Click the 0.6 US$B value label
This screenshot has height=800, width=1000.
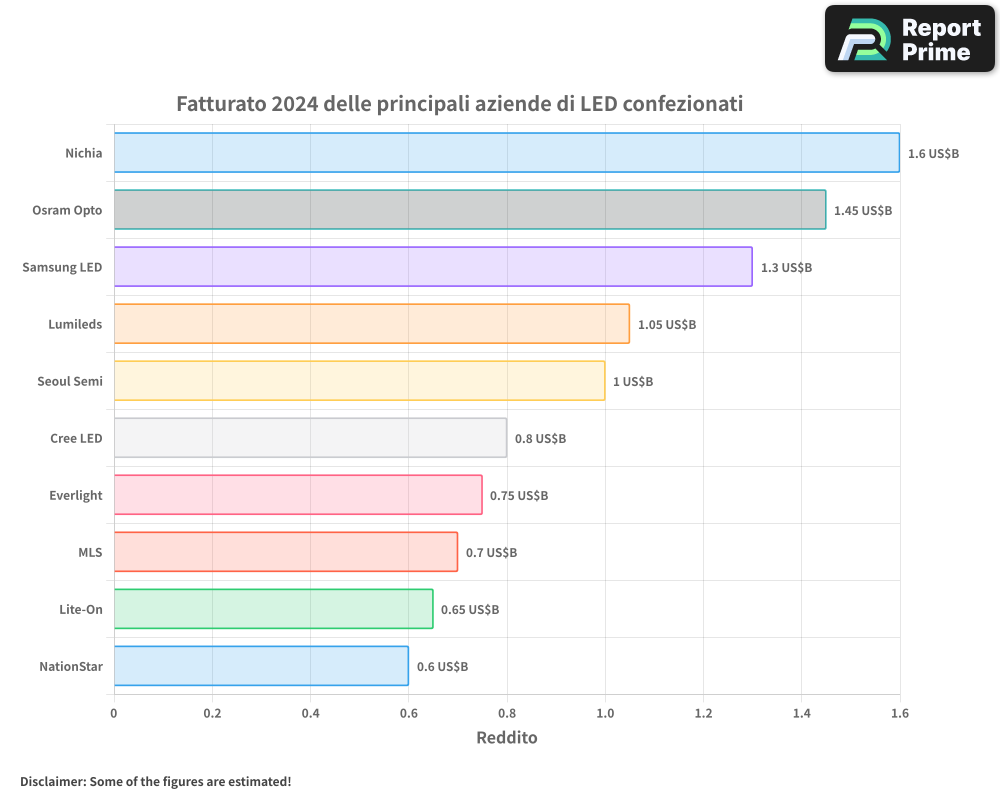coord(442,666)
